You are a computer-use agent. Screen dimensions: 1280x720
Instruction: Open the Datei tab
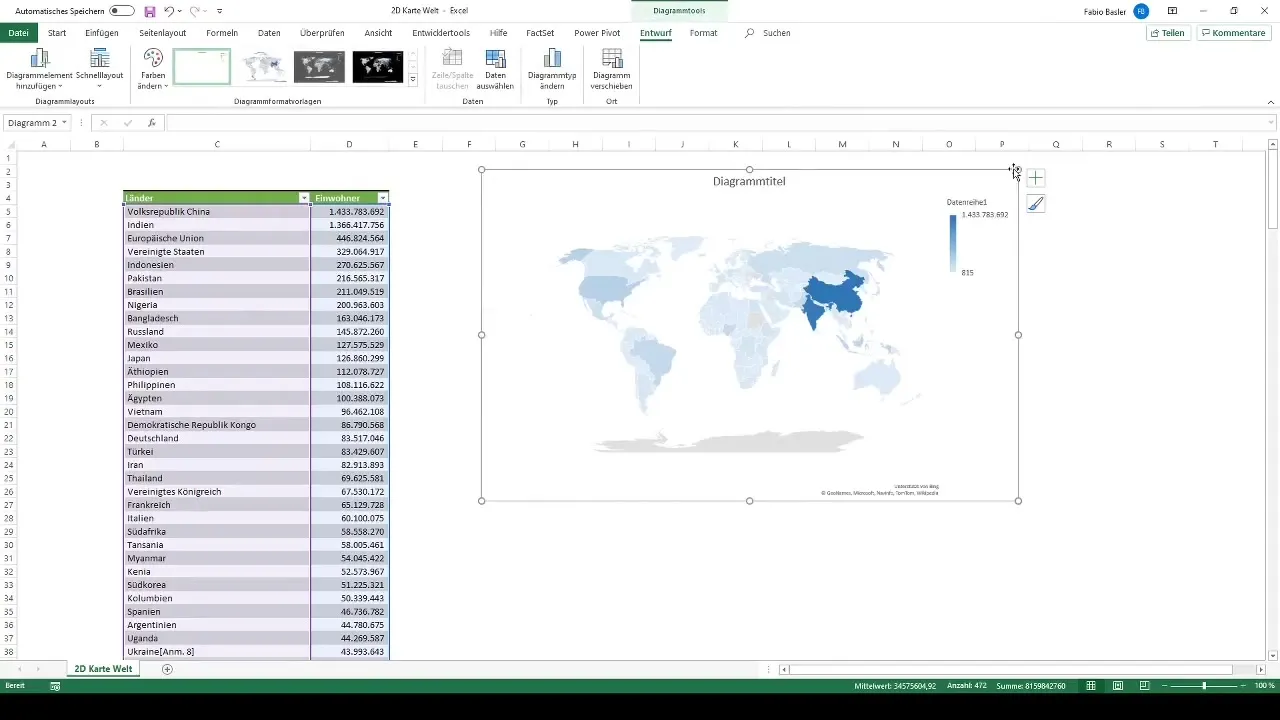[18, 33]
